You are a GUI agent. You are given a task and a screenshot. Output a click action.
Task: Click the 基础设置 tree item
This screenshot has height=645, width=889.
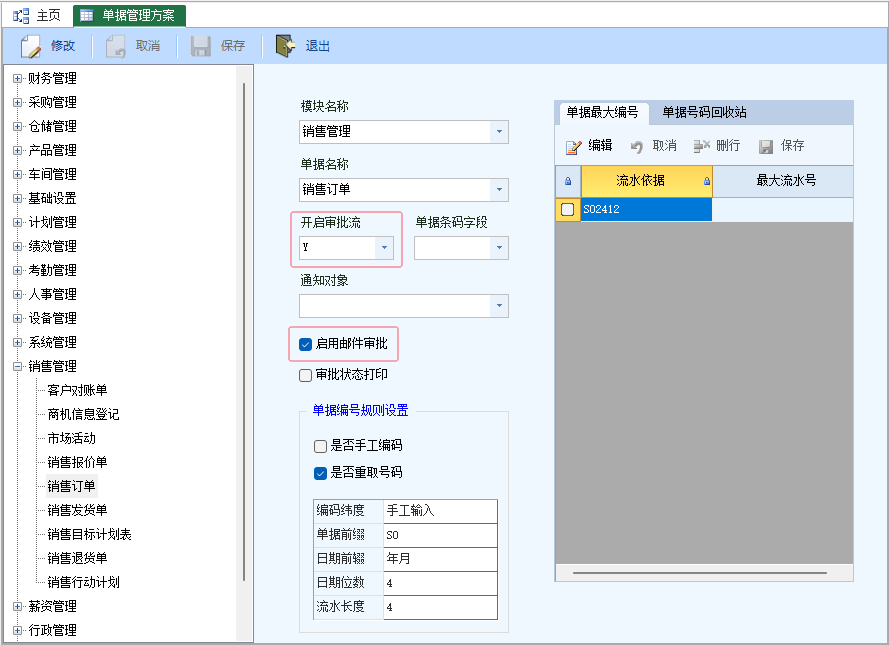(x=52, y=198)
